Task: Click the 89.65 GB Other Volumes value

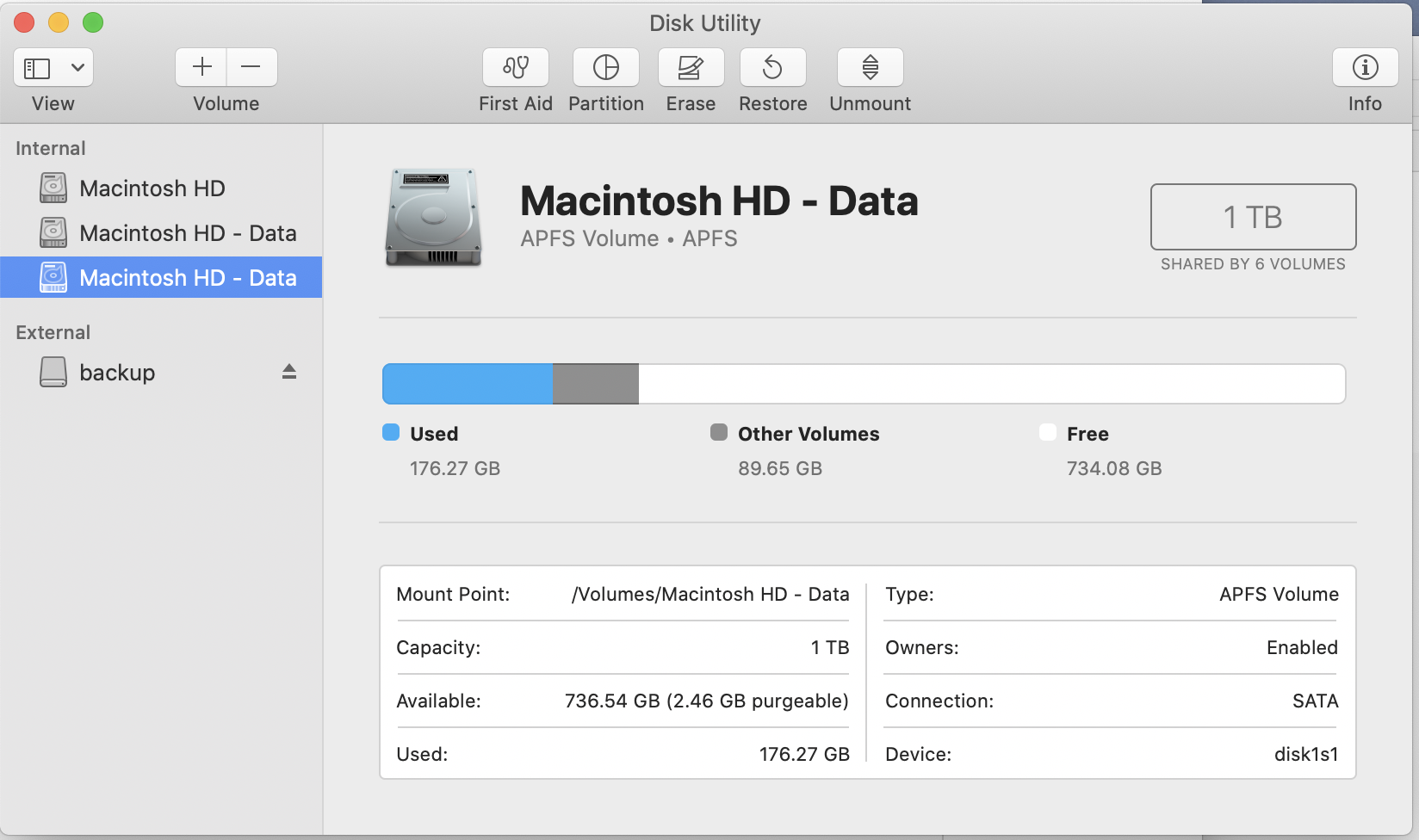Action: point(780,469)
